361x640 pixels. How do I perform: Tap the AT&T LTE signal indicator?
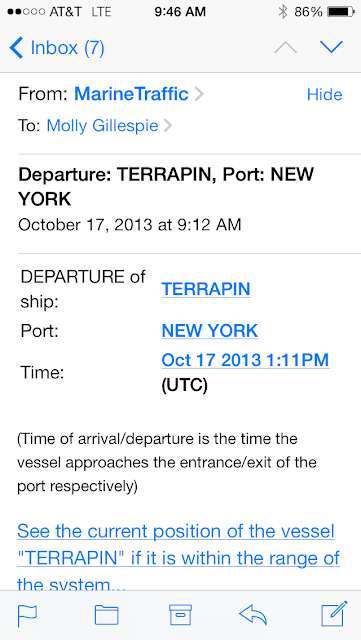(59, 12)
